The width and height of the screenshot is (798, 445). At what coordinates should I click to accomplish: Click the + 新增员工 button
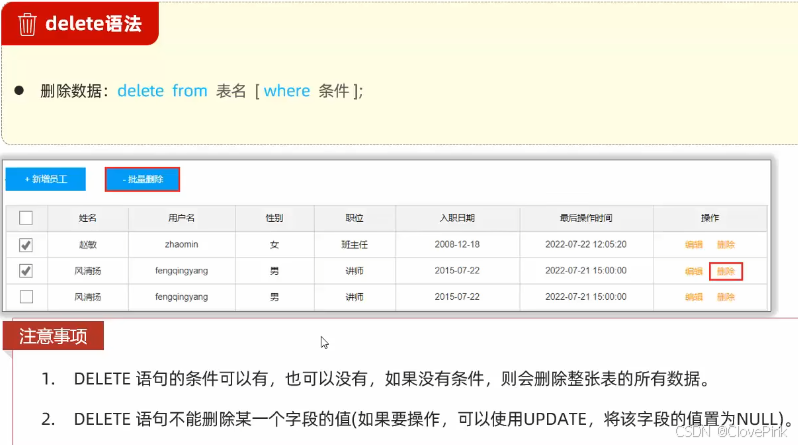click(46, 179)
